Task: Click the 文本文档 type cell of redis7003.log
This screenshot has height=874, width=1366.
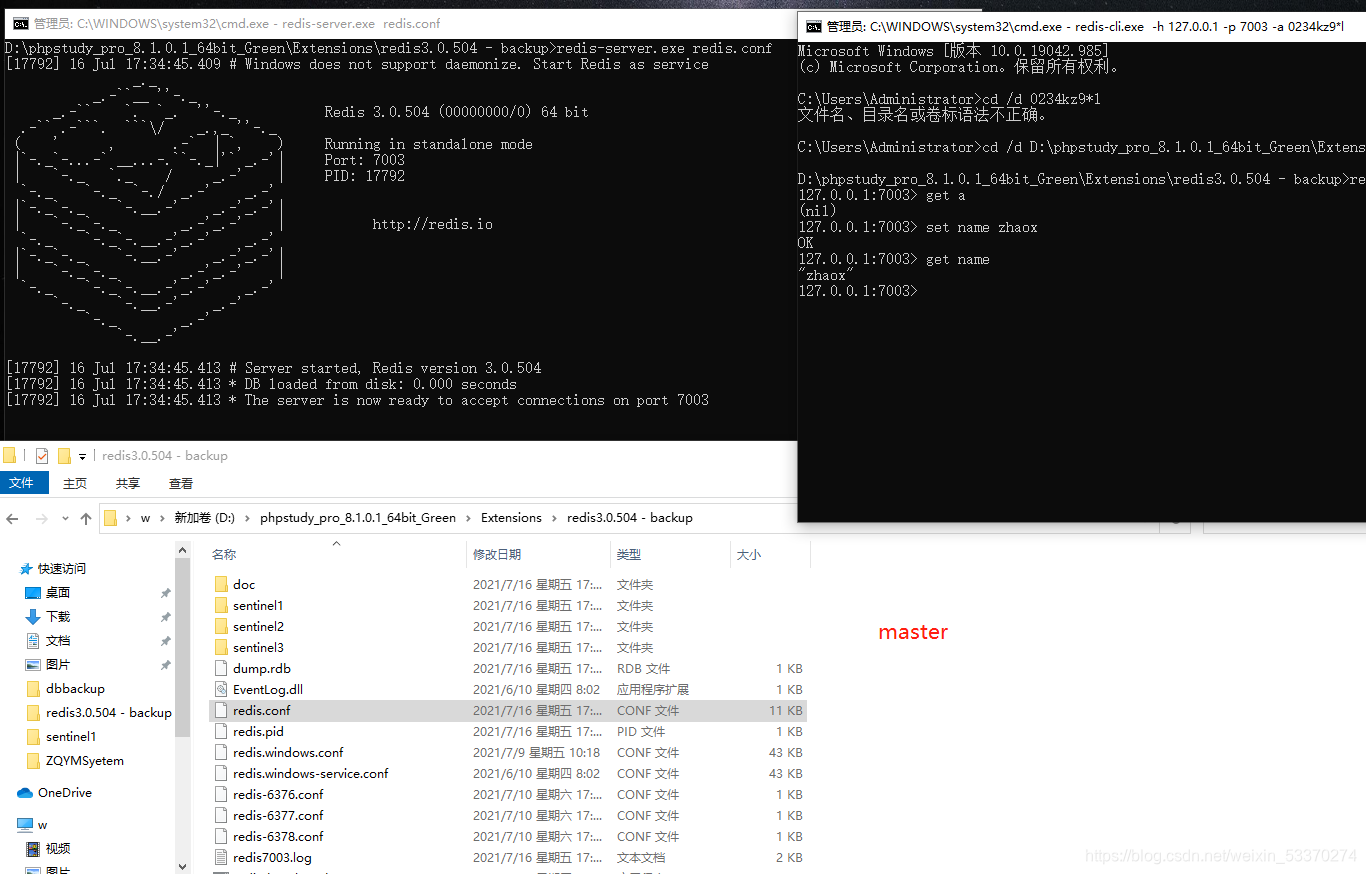Action: (641, 857)
